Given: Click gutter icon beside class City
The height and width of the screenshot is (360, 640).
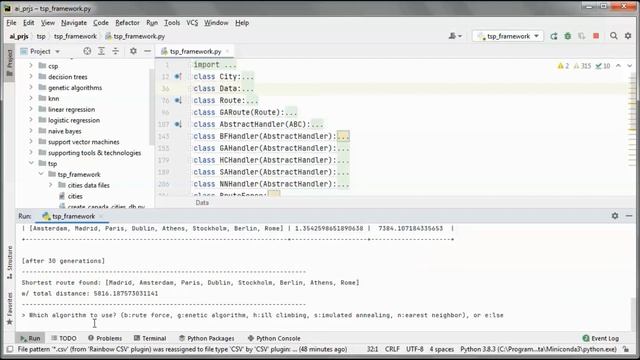Looking at the screenshot, I should click(x=178, y=76).
